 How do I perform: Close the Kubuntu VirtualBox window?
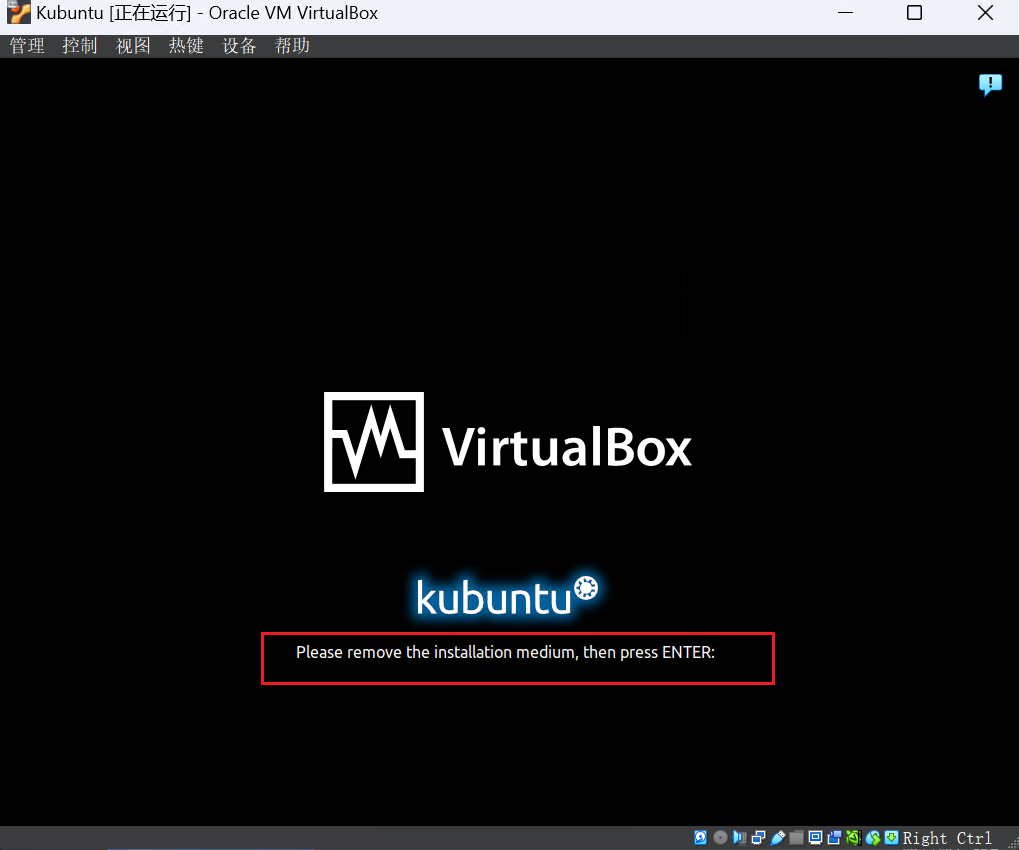pyautogui.click(x=985, y=13)
